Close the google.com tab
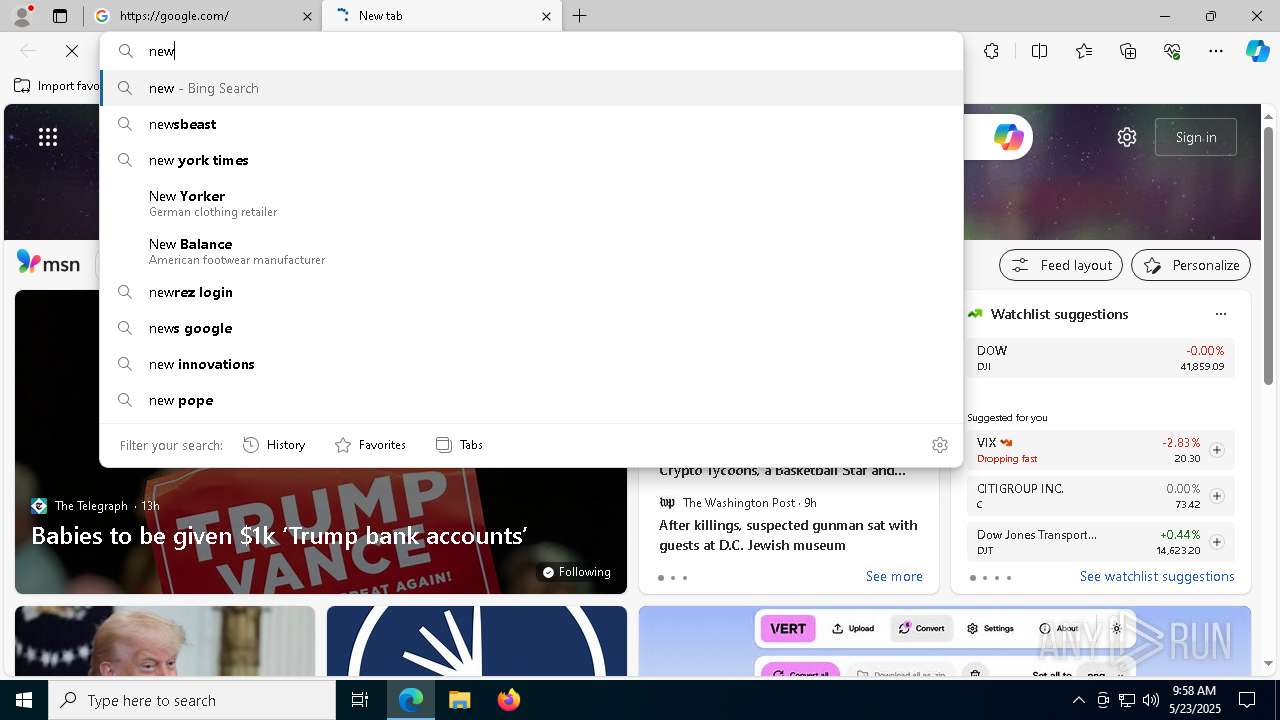This screenshot has height=720, width=1280. coord(308,16)
